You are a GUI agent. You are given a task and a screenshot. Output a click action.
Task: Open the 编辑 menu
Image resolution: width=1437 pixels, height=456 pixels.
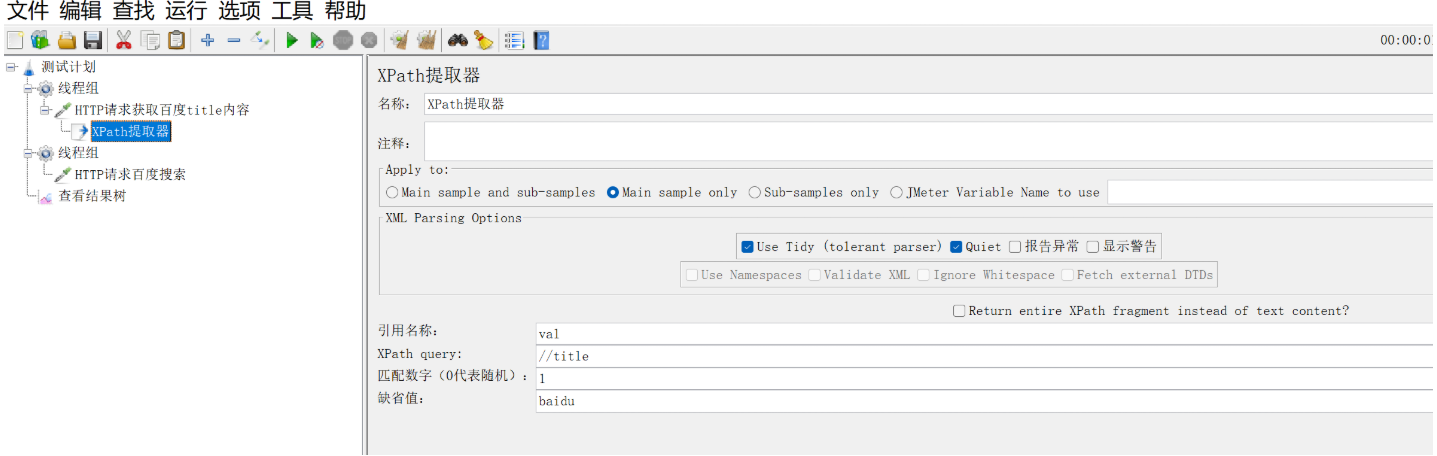point(81,11)
